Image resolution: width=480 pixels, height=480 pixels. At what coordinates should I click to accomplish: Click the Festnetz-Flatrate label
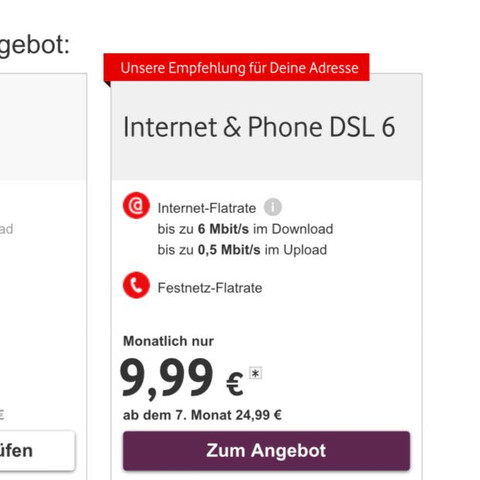click(210, 288)
